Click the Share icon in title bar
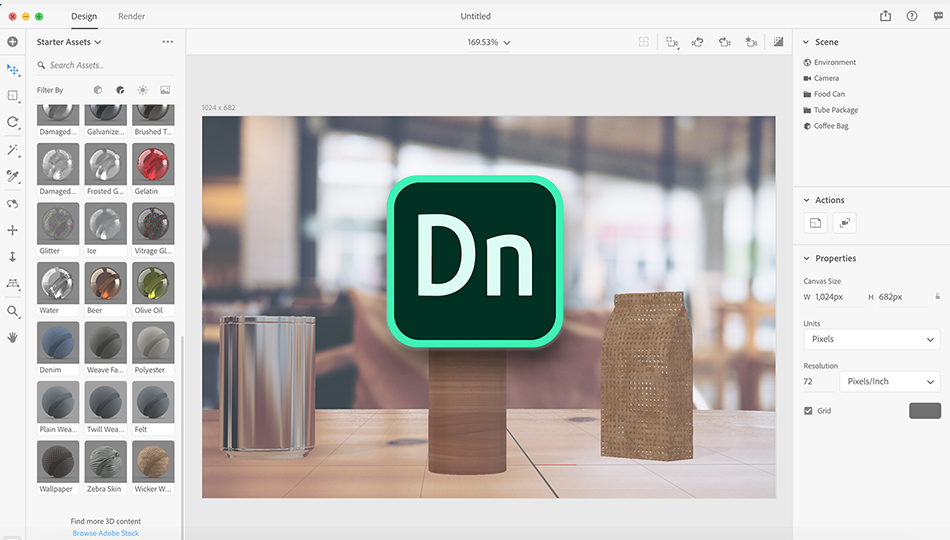Image resolution: width=950 pixels, height=540 pixels. click(x=886, y=16)
